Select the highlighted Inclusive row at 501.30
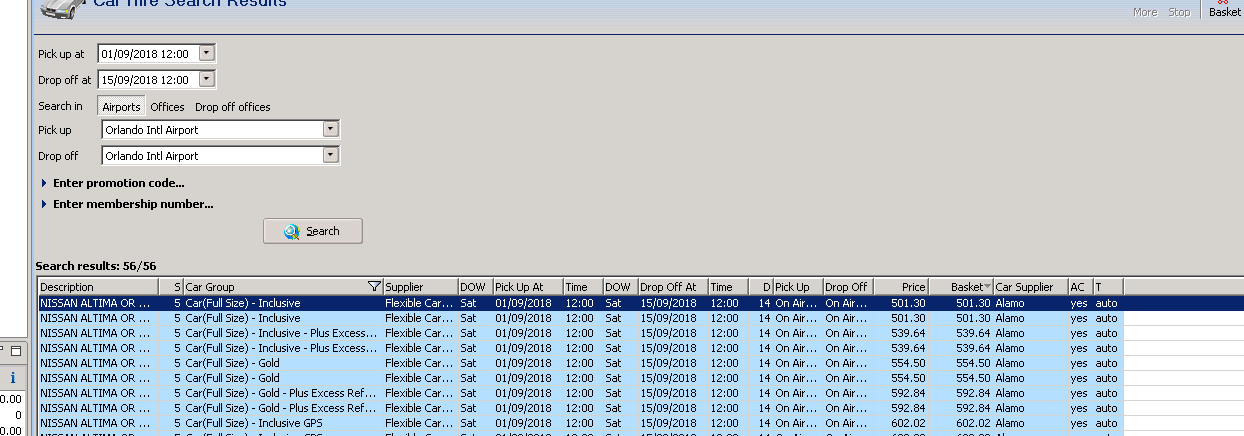This screenshot has height=436, width=1244. [640, 303]
